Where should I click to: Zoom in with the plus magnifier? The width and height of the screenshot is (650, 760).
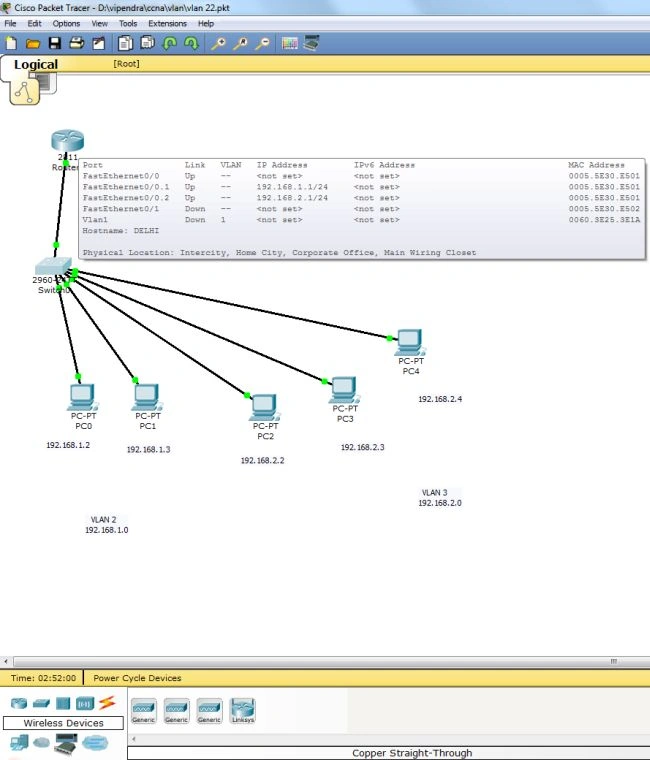[x=218, y=44]
